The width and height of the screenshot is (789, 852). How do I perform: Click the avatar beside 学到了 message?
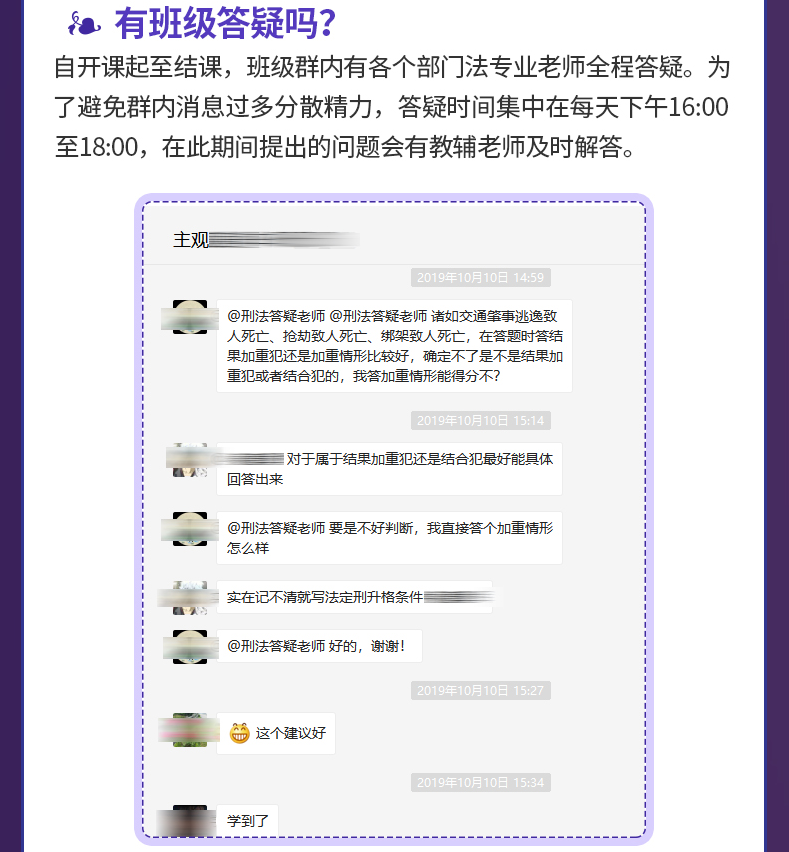click(190, 821)
